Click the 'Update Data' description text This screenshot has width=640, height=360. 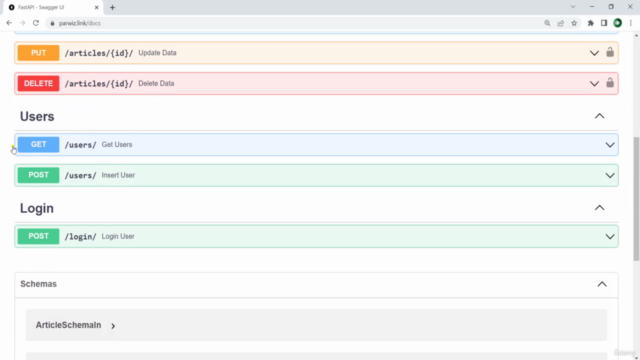pyautogui.click(x=157, y=53)
